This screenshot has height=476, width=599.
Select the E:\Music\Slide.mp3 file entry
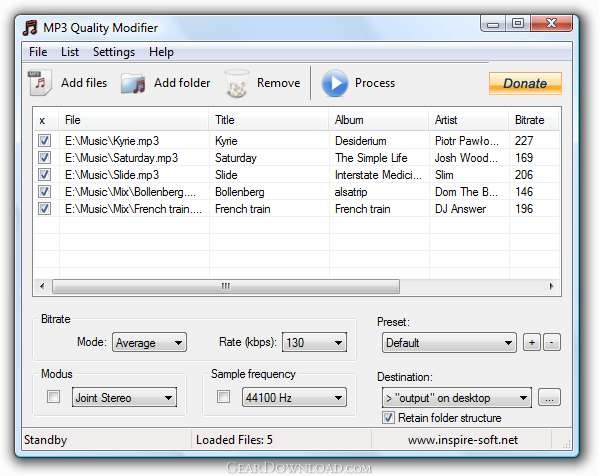pos(112,175)
